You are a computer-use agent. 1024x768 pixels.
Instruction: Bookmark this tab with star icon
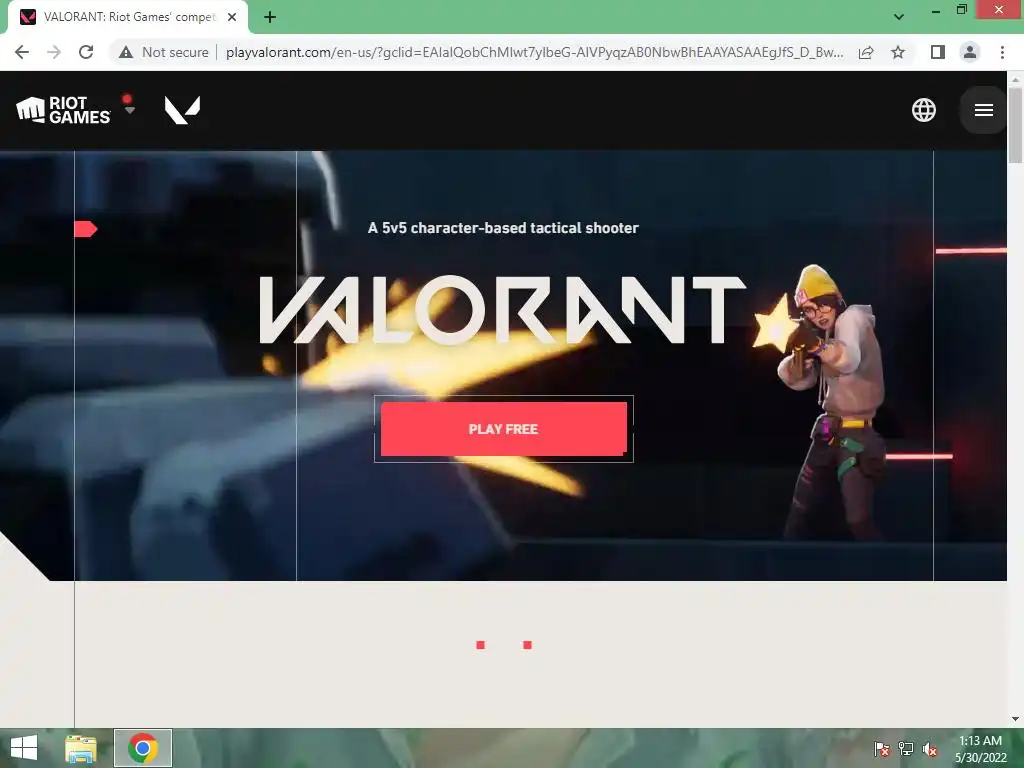tap(898, 52)
